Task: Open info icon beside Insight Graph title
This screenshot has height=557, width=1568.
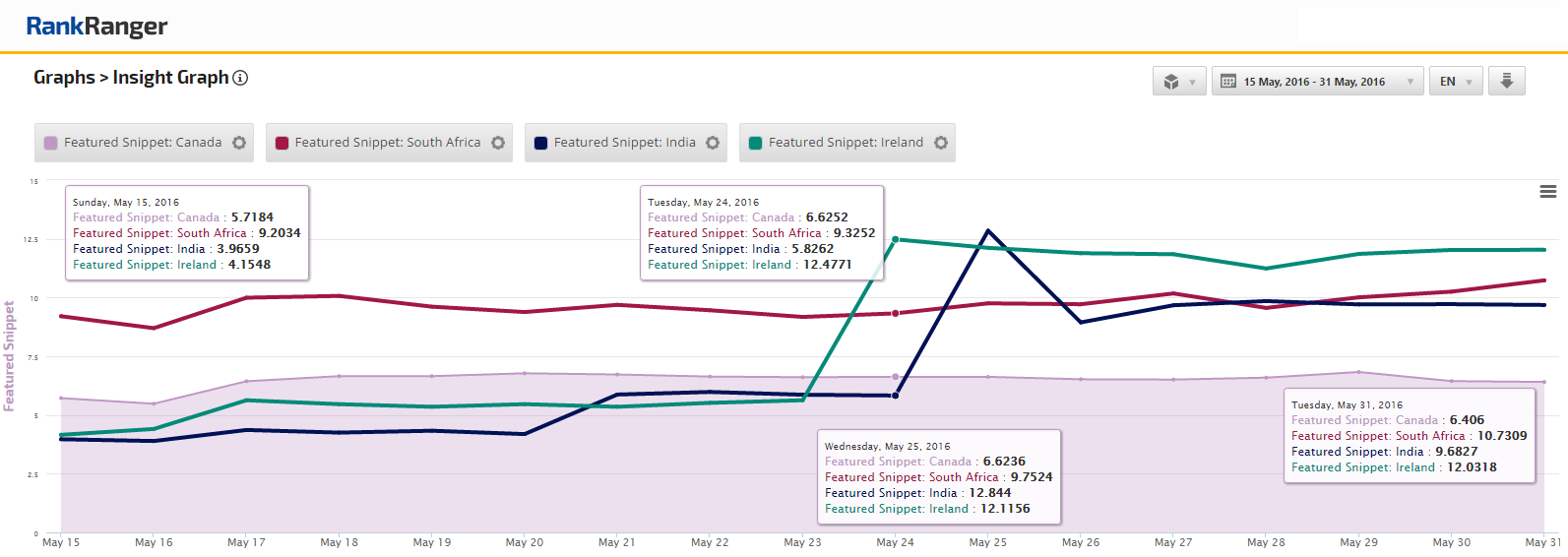Action: pyautogui.click(x=240, y=78)
